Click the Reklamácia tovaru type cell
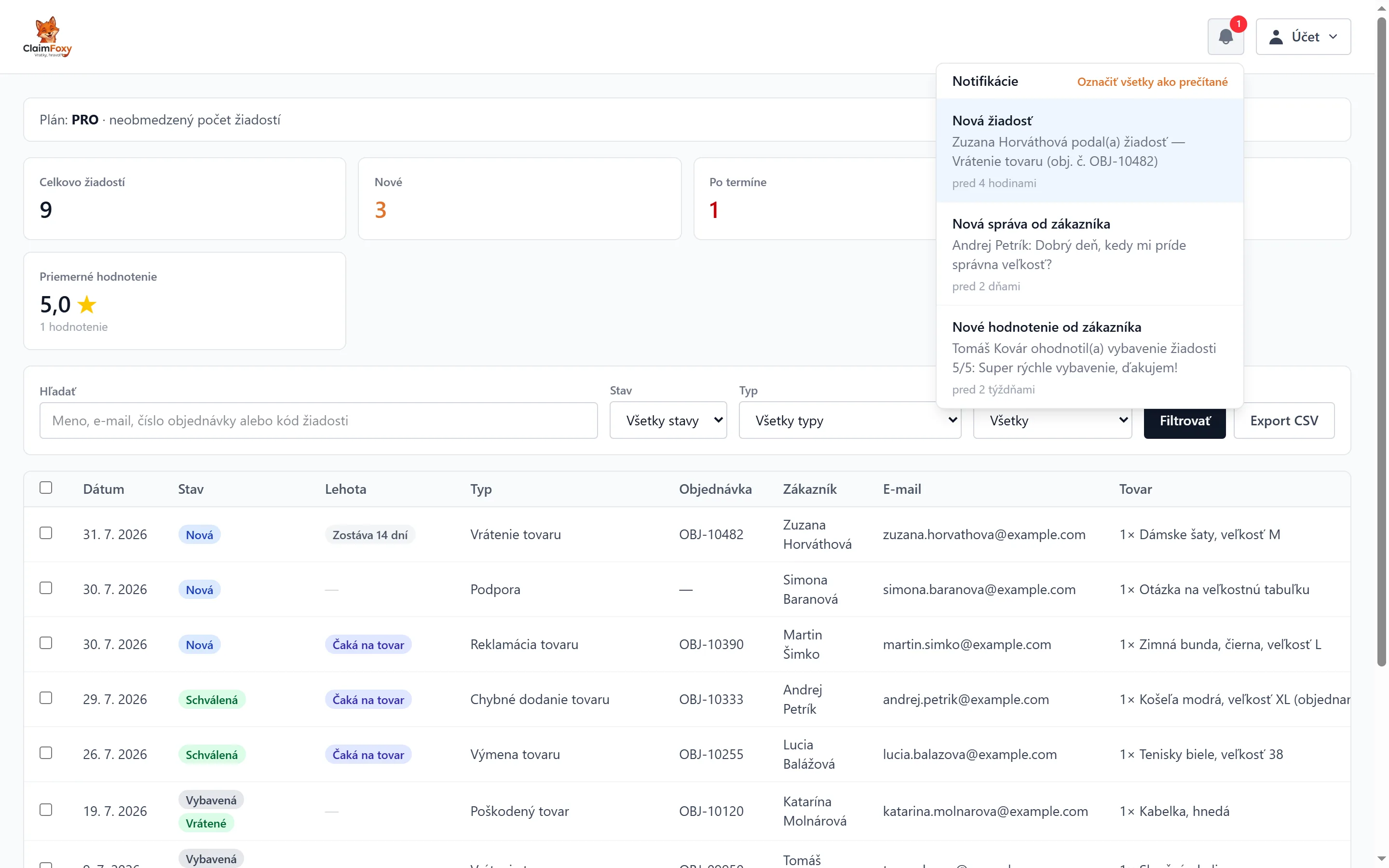 [x=524, y=644]
